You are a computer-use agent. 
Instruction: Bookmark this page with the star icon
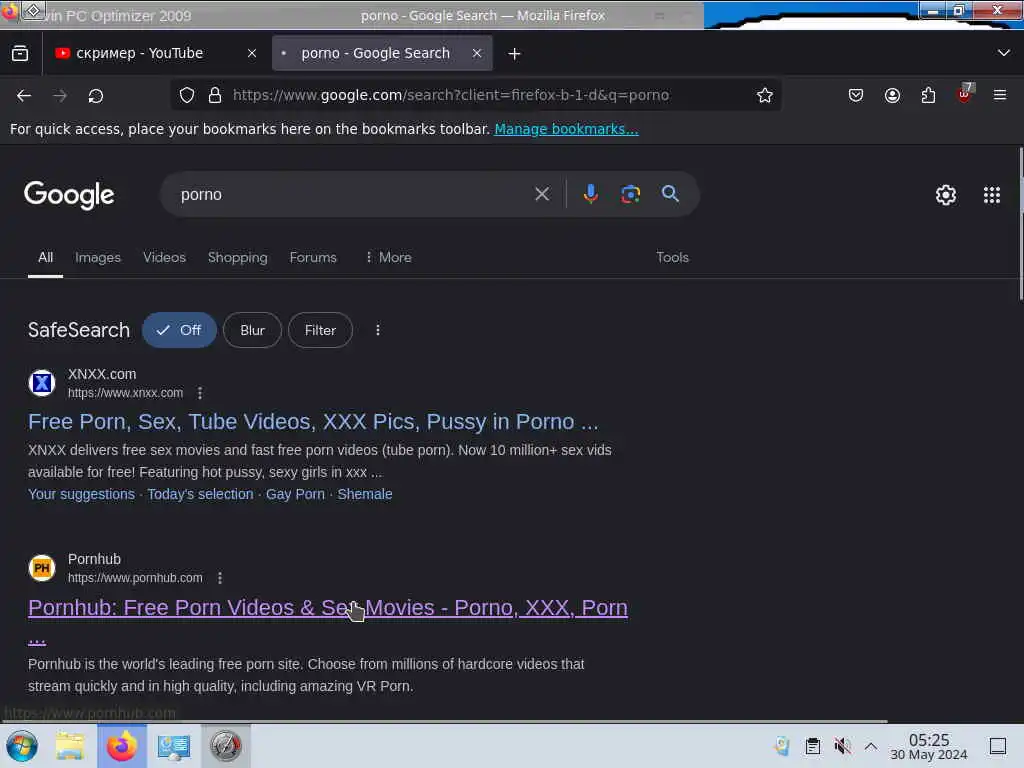[x=765, y=95]
